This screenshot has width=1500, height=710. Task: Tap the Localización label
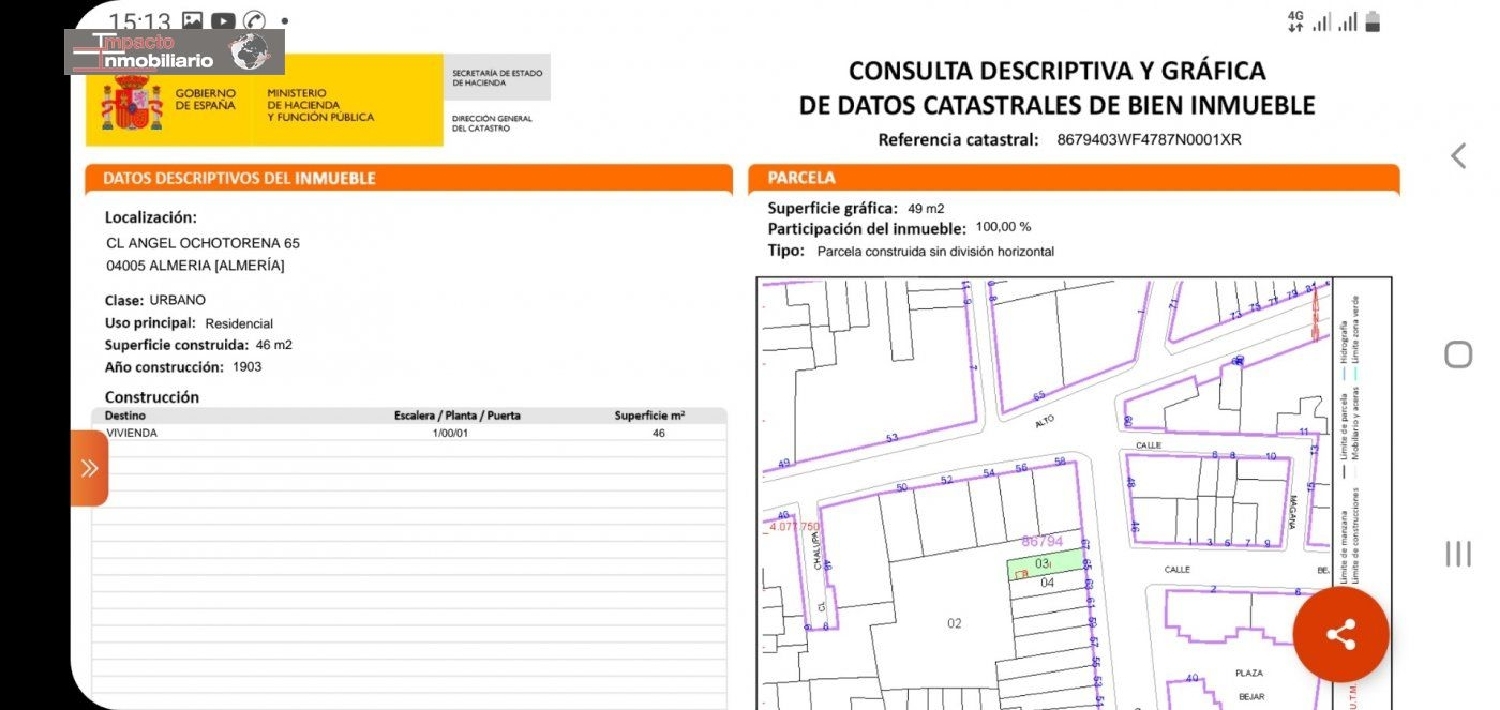click(151, 217)
